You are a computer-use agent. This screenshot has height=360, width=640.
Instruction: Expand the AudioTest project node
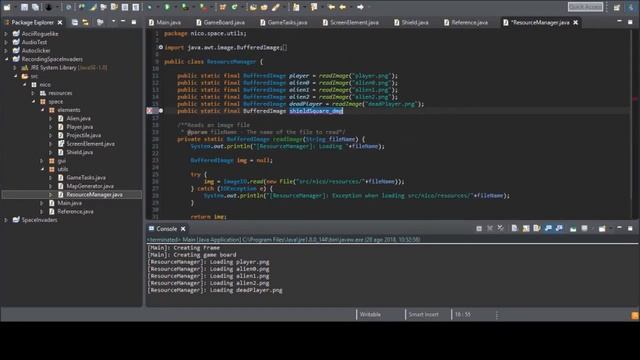tap(6, 42)
